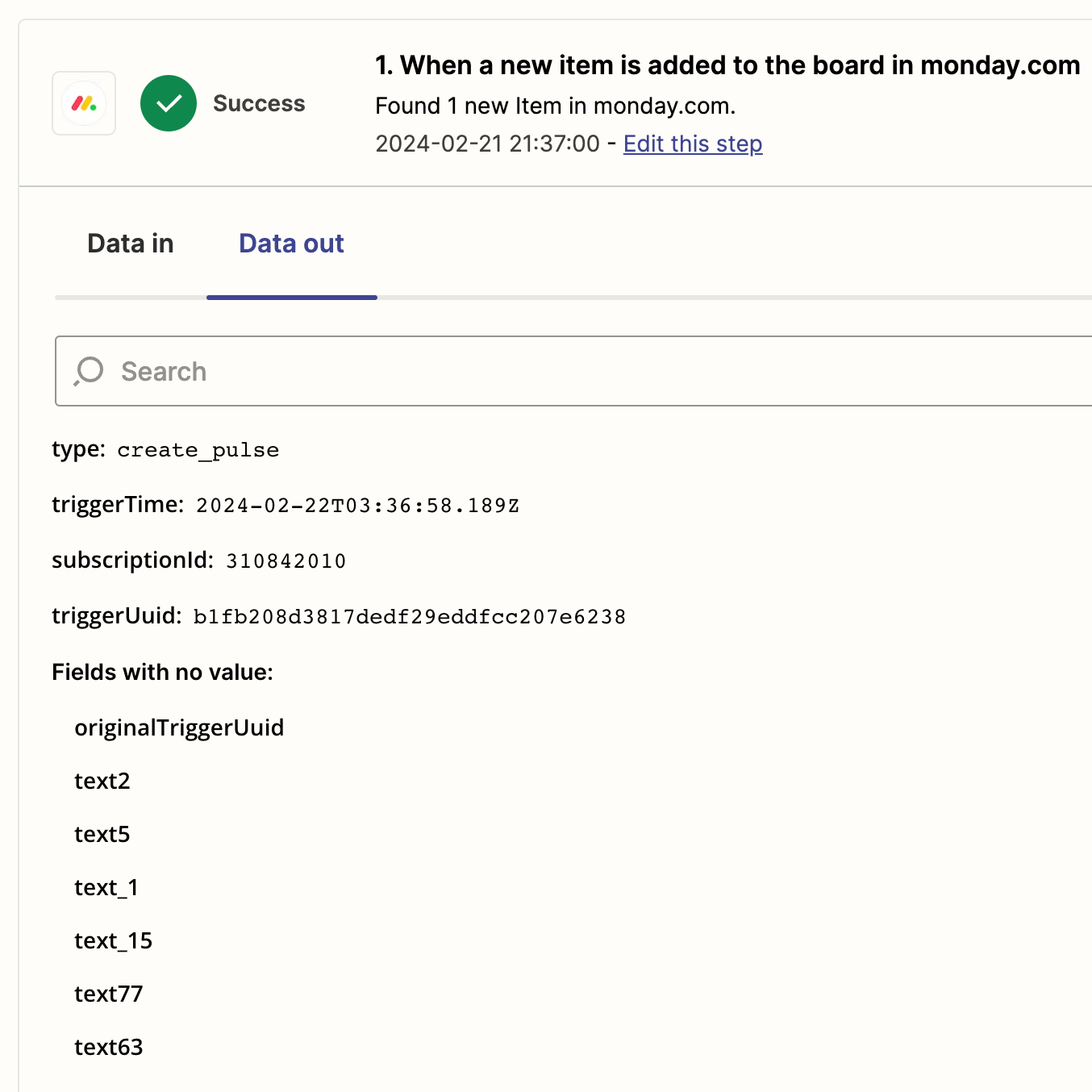The image size is (1092, 1092).
Task: Click the magnifier icon in search box
Action: point(89,371)
